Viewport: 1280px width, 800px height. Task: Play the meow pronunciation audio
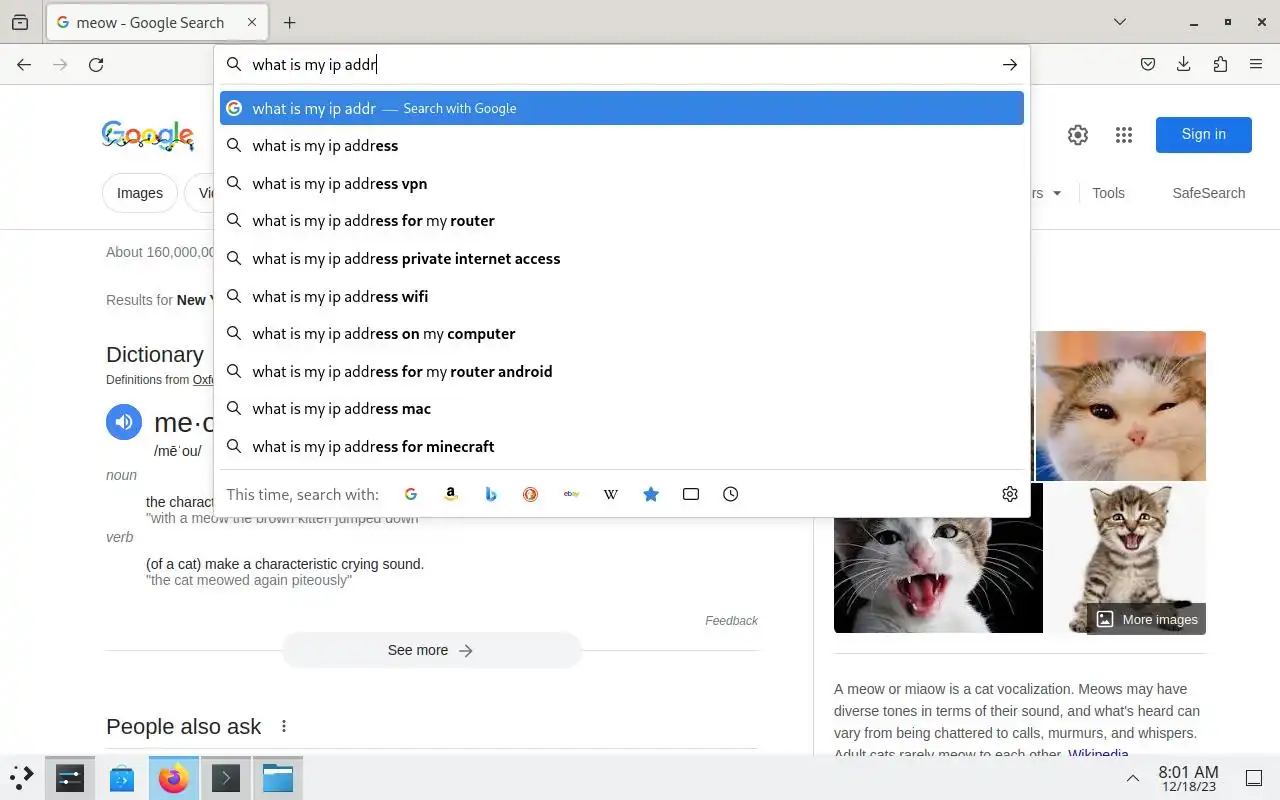(x=124, y=422)
